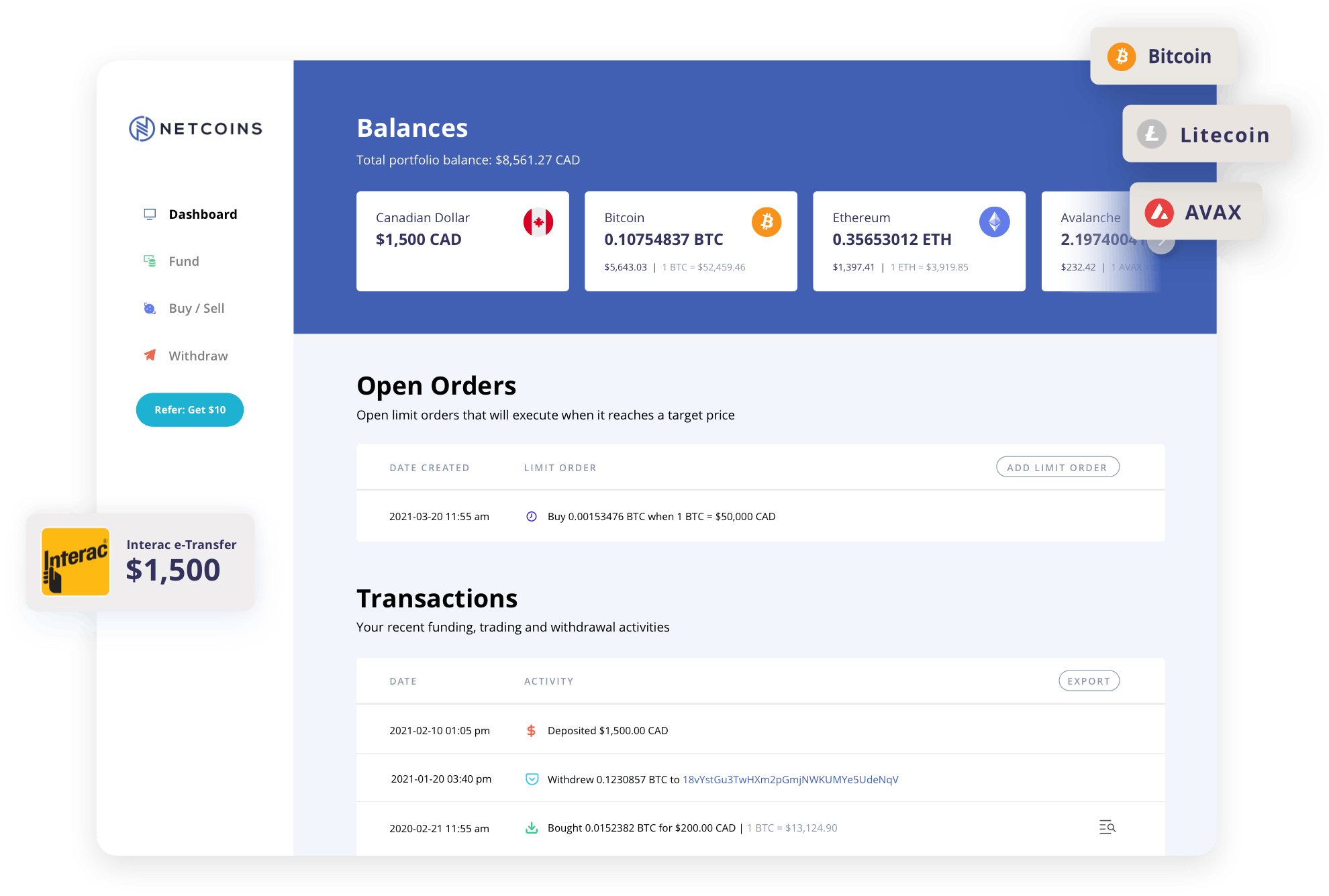View details of the Bought BTC transaction

point(1107,827)
